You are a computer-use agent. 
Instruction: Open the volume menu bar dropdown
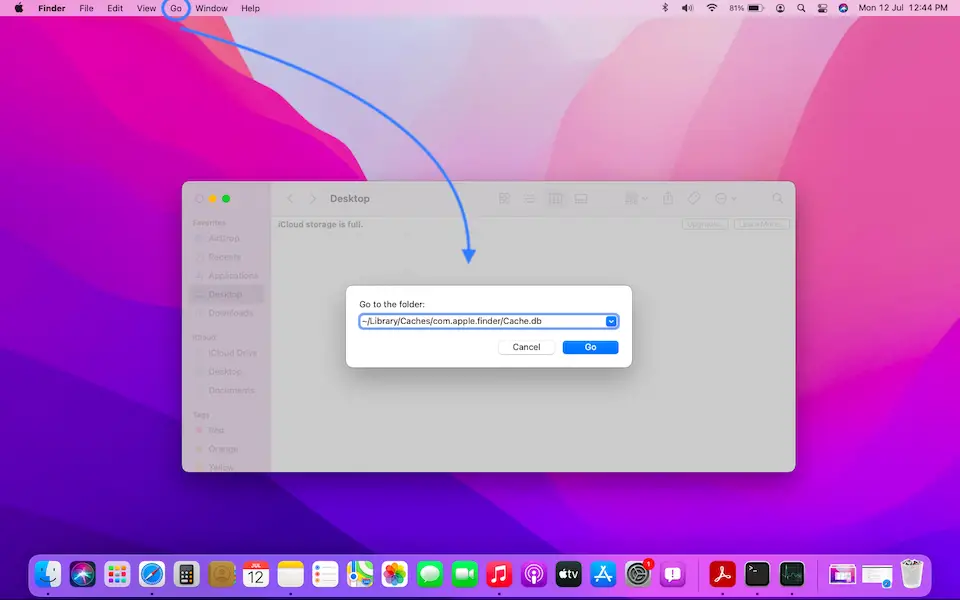point(688,8)
